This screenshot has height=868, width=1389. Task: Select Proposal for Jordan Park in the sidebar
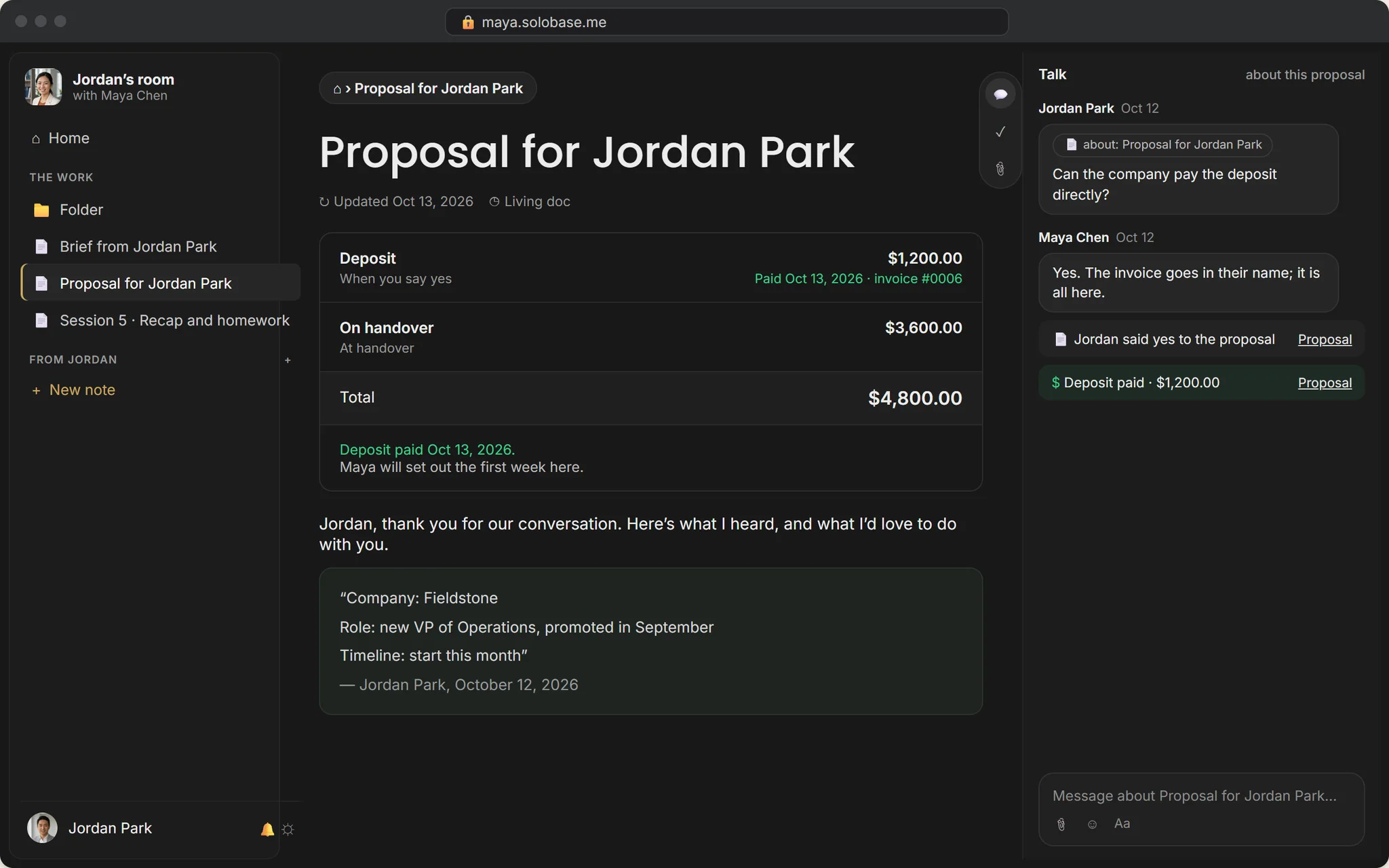coord(160,283)
